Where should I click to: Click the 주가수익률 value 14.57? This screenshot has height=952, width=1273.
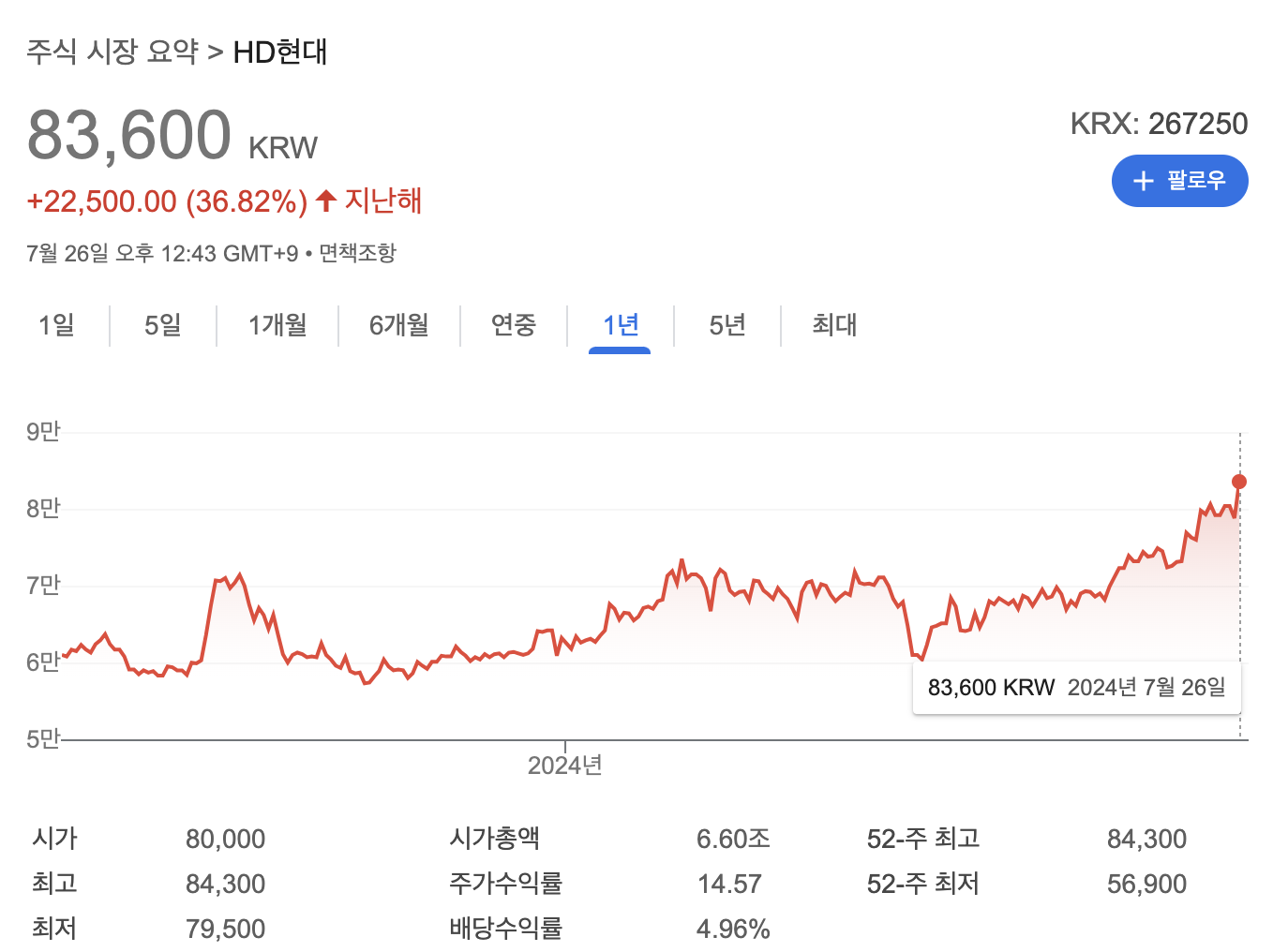[729, 884]
